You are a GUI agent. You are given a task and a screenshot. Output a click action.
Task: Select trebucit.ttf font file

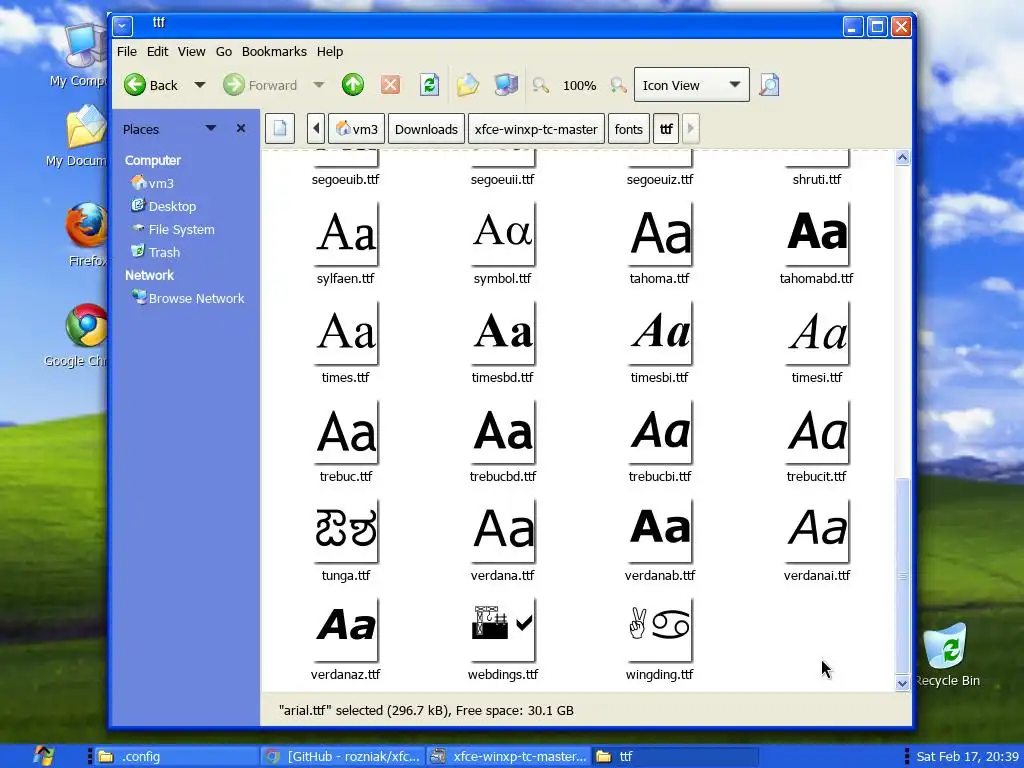(816, 442)
